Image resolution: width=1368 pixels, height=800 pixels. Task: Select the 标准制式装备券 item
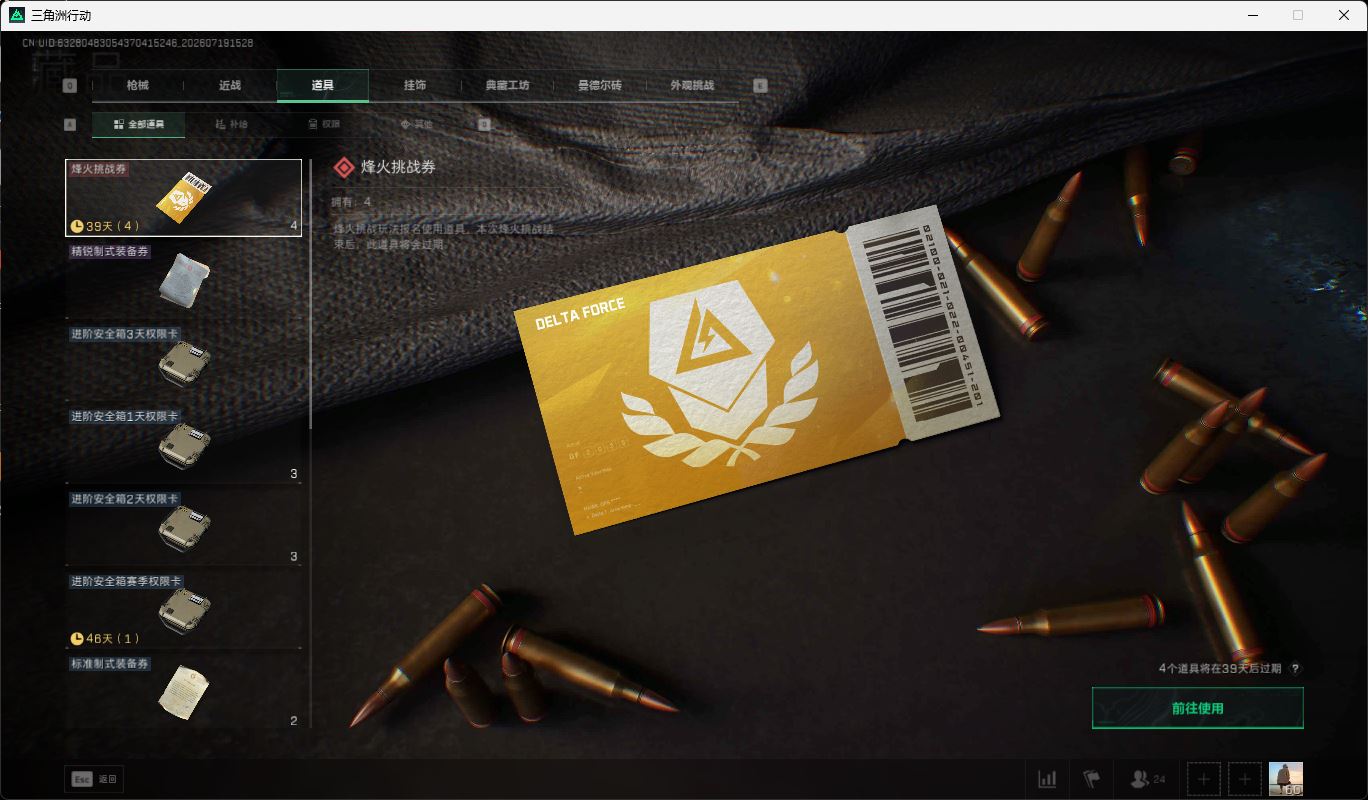(183, 692)
